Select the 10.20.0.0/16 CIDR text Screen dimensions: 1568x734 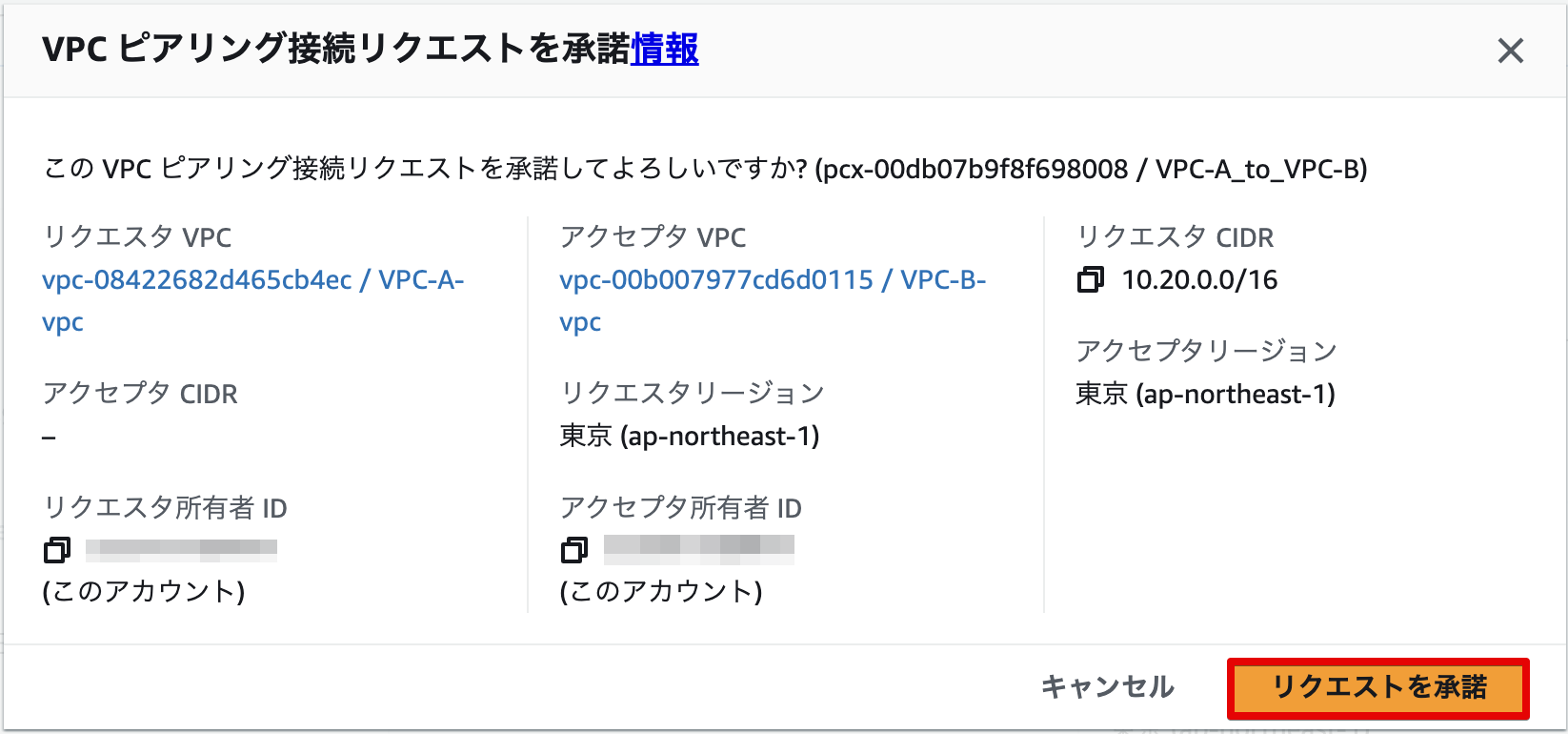1200,279
